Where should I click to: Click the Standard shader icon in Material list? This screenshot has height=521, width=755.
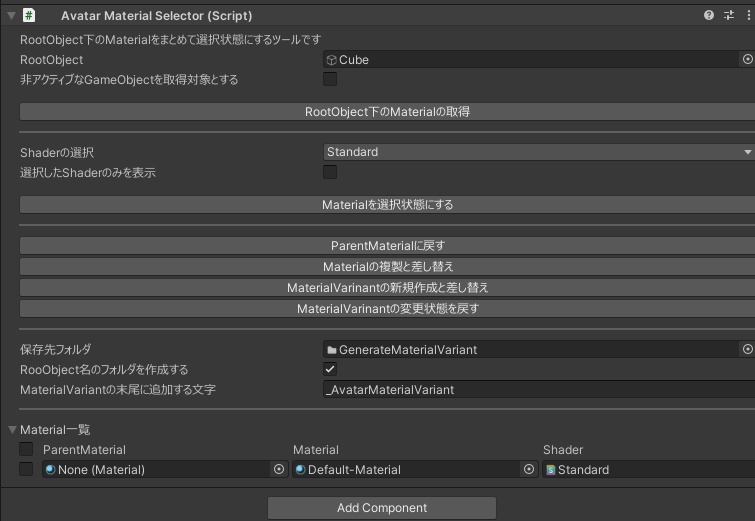[x=550, y=469]
